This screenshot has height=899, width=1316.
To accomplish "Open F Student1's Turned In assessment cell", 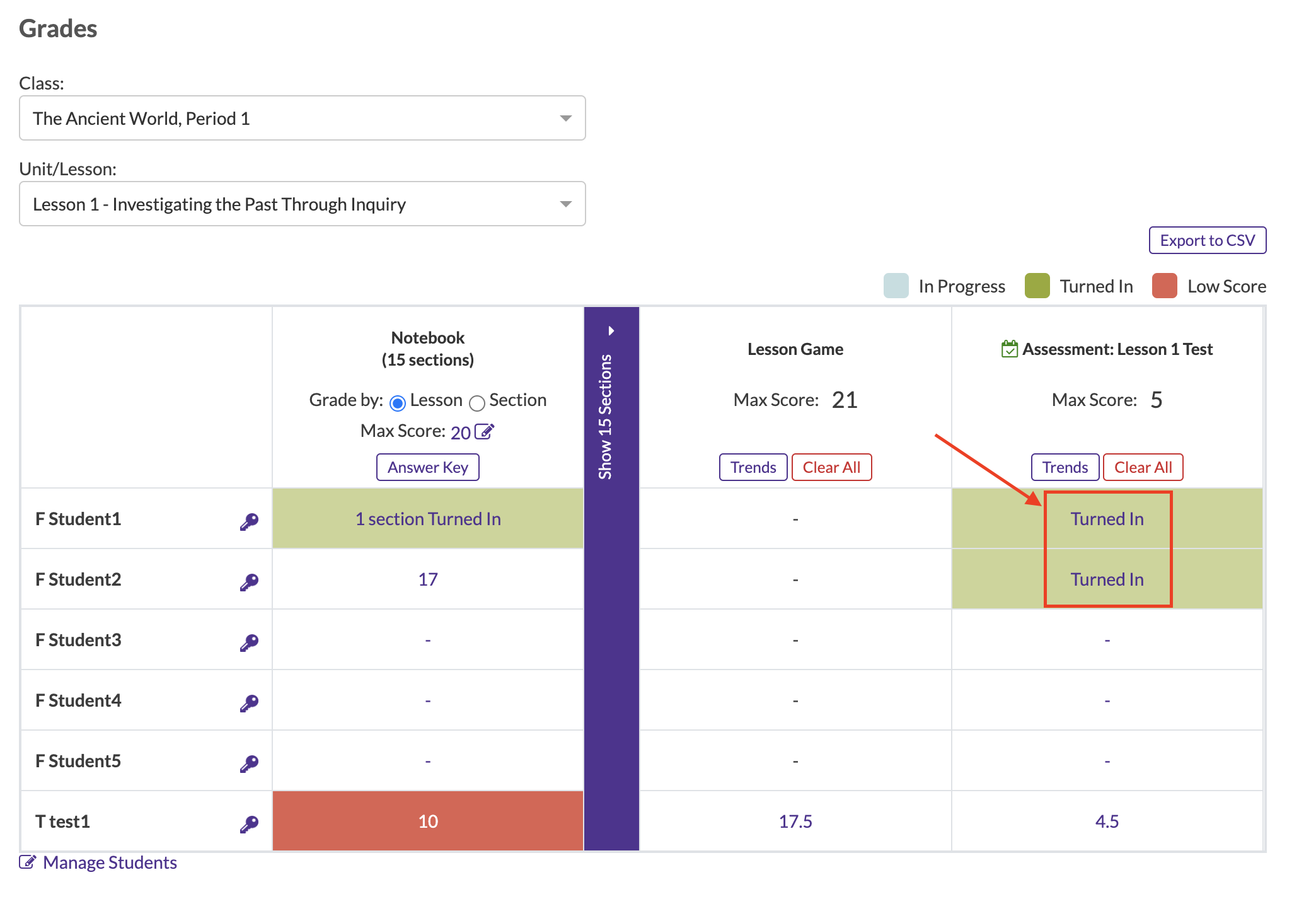I will click(1107, 519).
